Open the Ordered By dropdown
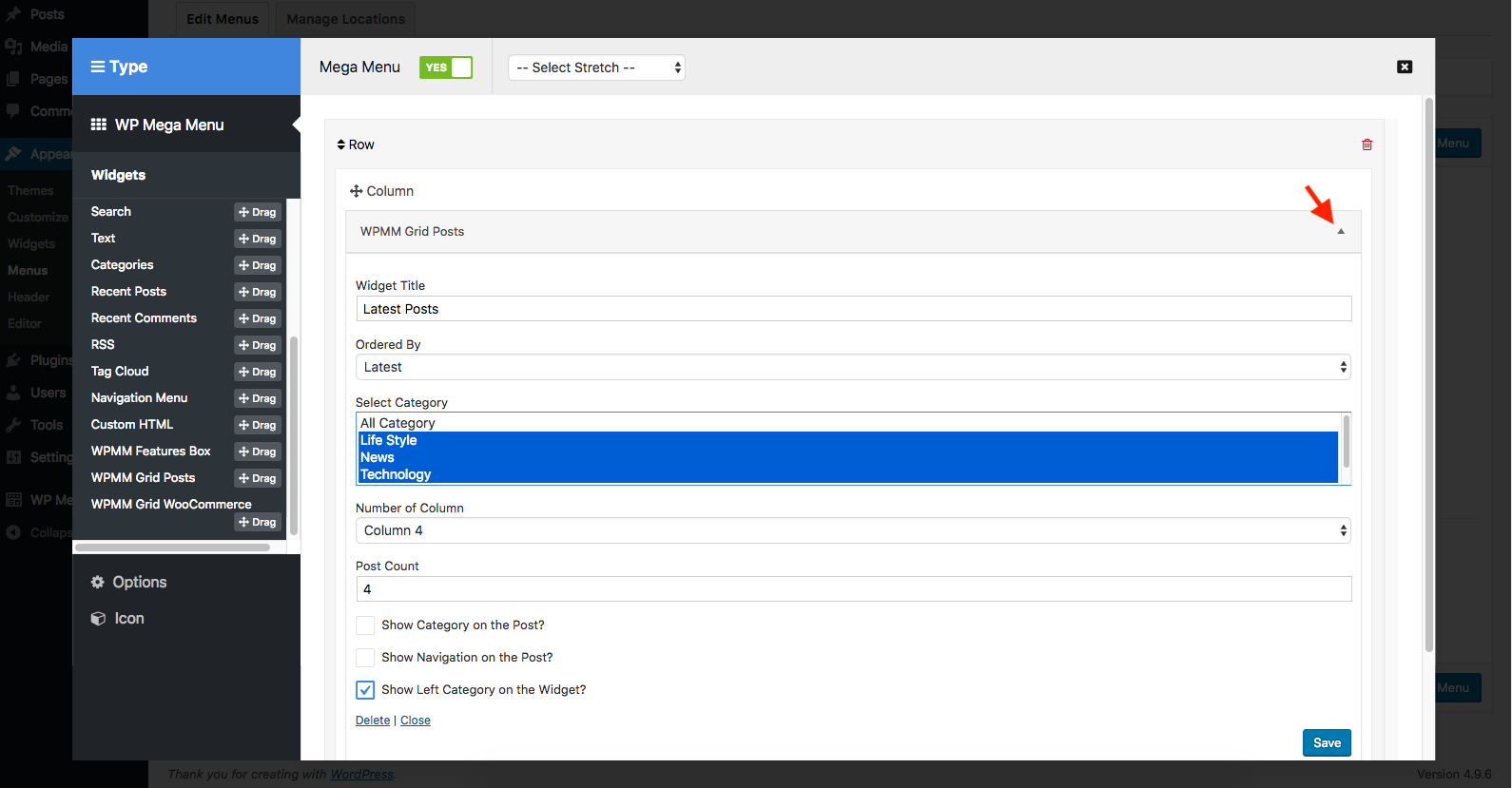The width and height of the screenshot is (1512, 788). pyautogui.click(x=853, y=367)
